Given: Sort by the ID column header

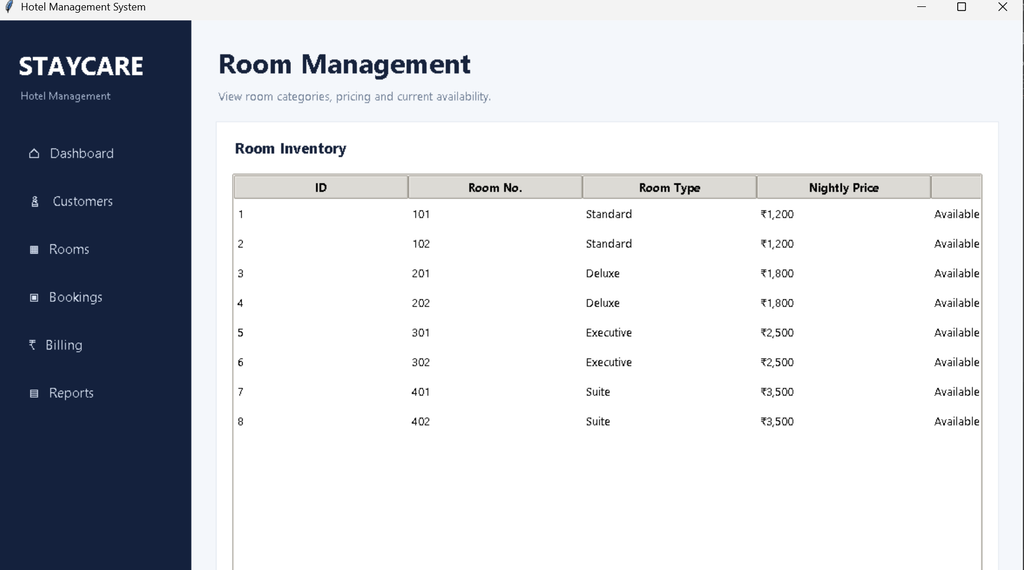Looking at the screenshot, I should 321,187.
